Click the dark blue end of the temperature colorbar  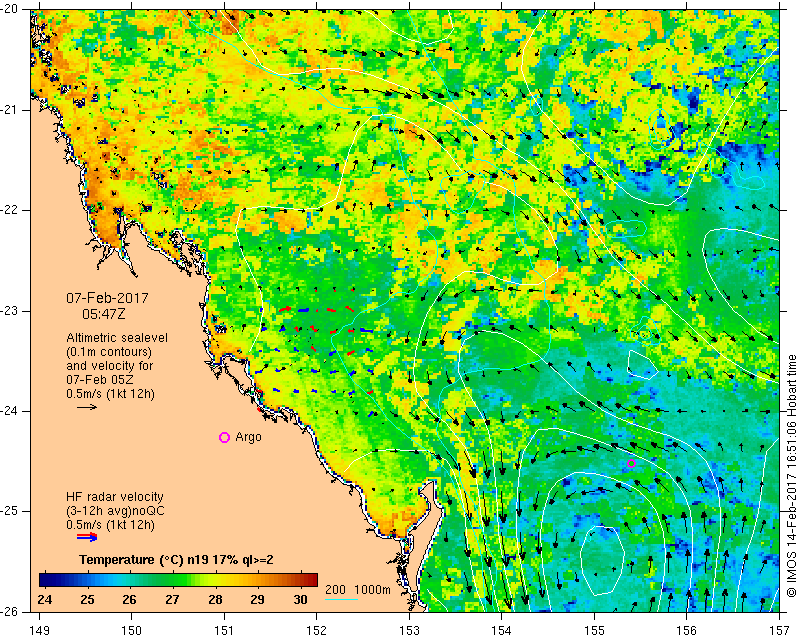[46, 580]
